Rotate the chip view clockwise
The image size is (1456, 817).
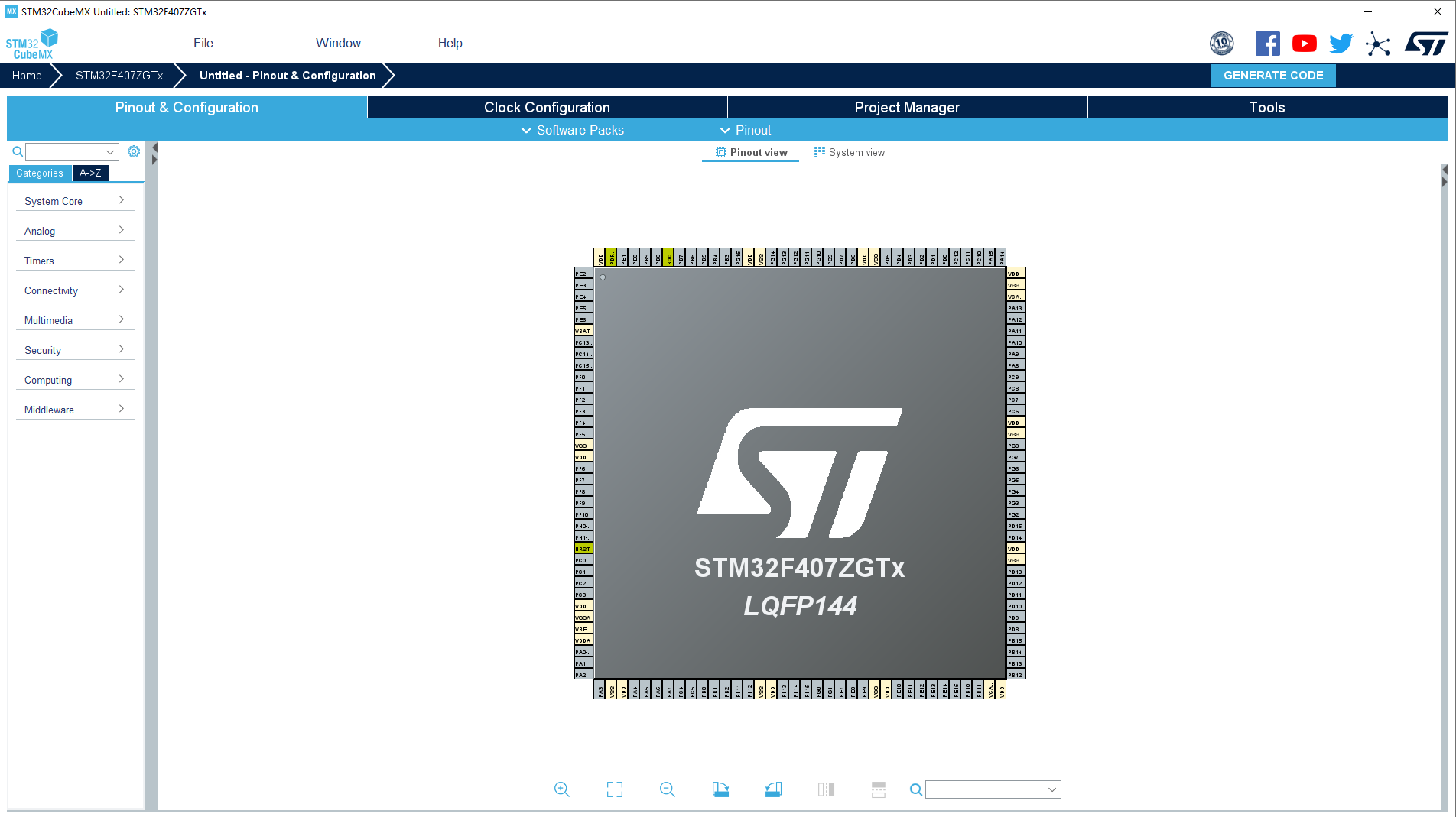click(720, 789)
